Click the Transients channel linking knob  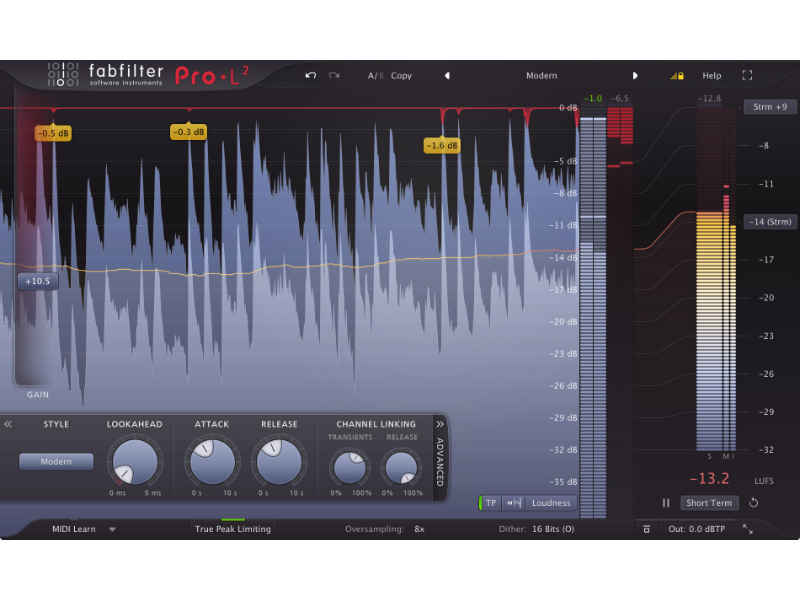349,467
